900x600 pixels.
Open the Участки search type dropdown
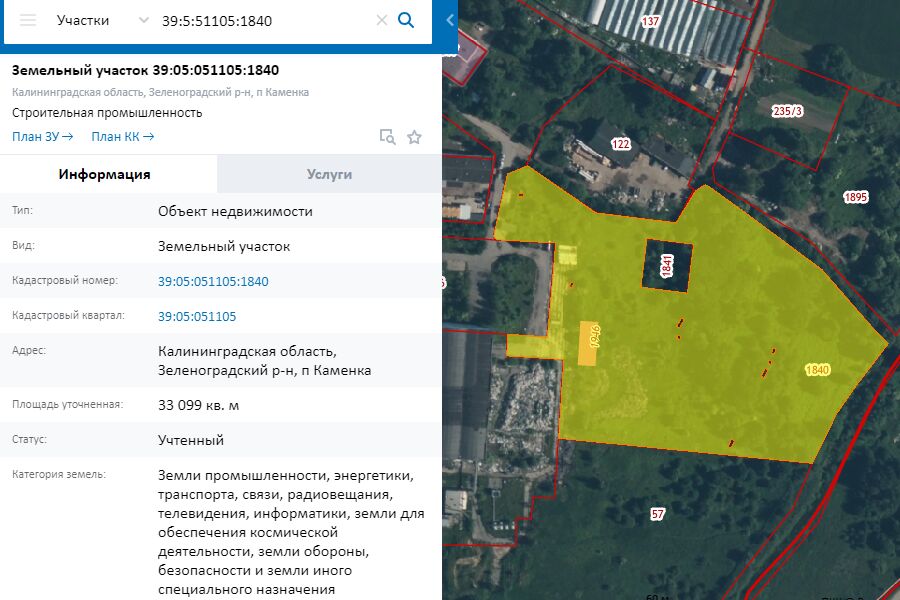pos(102,21)
